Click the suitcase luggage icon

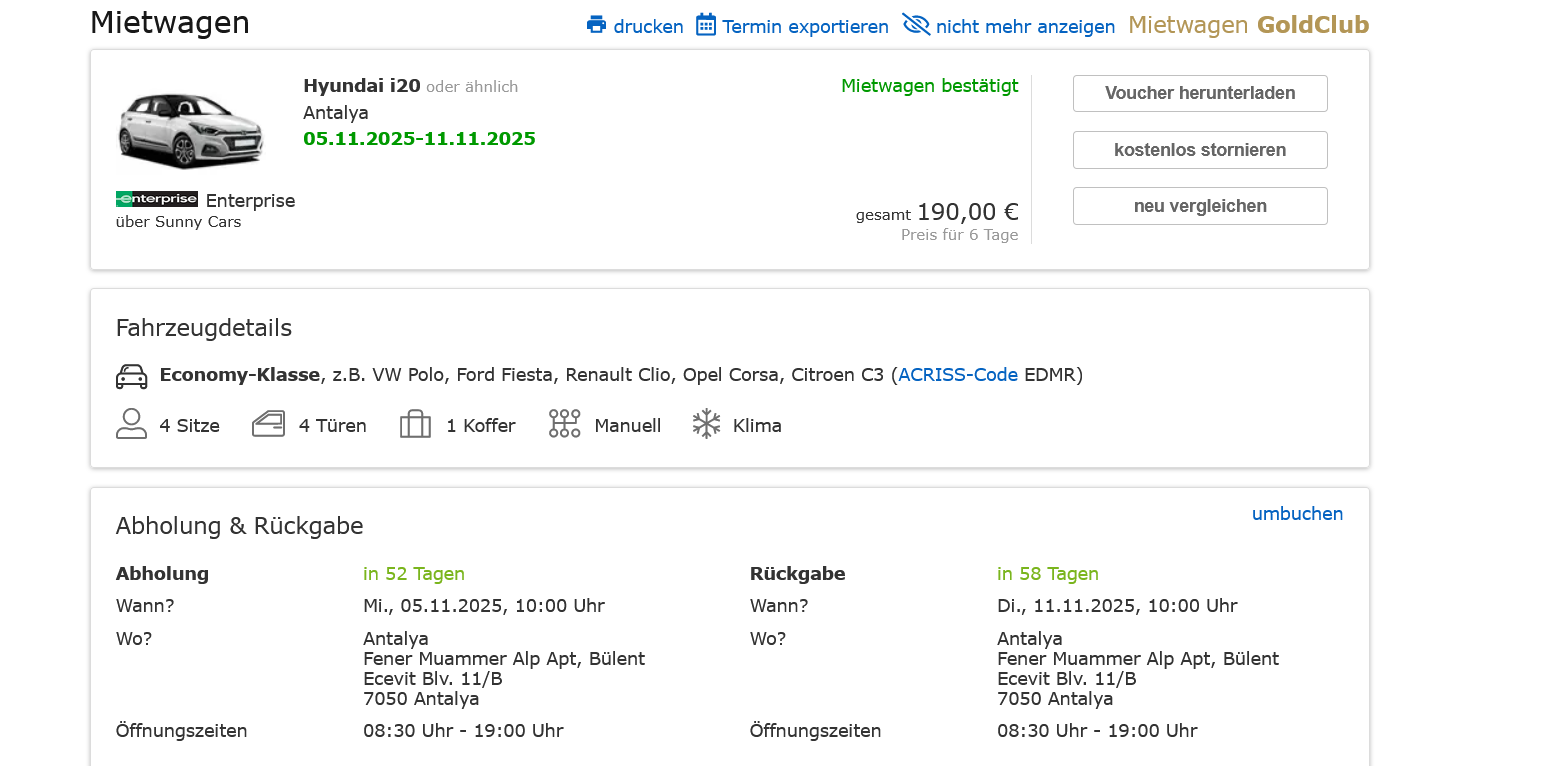pyautogui.click(x=415, y=425)
